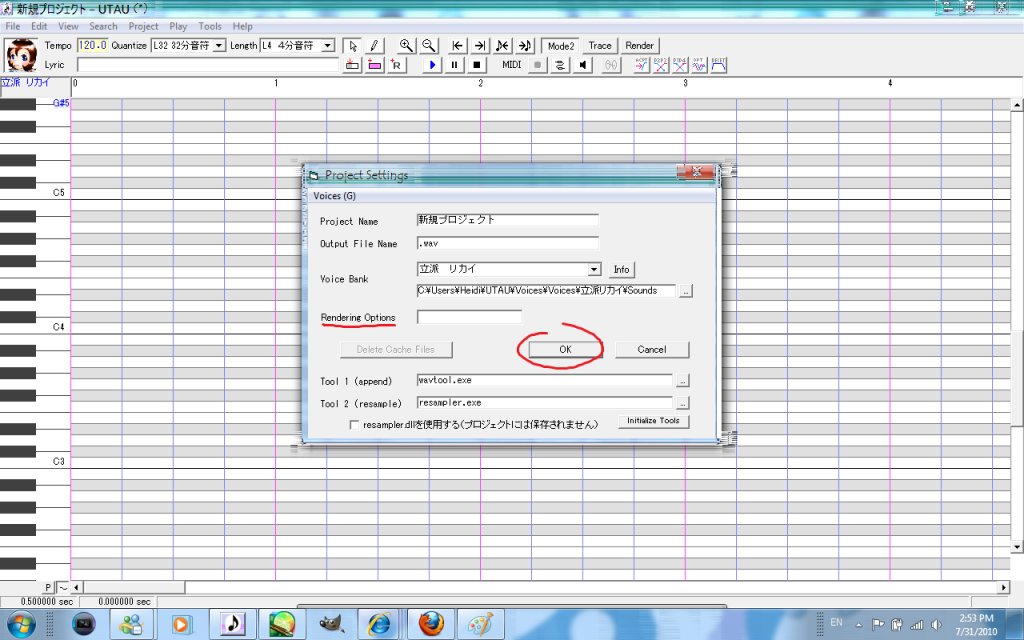
Task: Click the Lyric input field in the toolbar
Action: [x=208, y=65]
